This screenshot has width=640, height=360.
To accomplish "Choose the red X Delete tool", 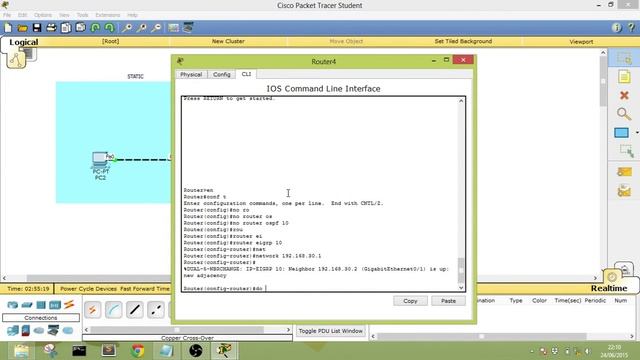I will click(624, 96).
